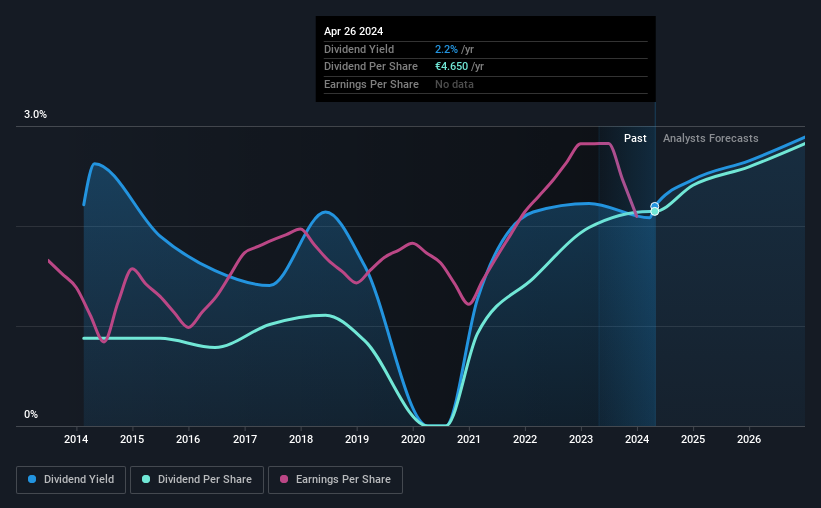
Task: Click the No data earnings value
Action: click(x=454, y=84)
